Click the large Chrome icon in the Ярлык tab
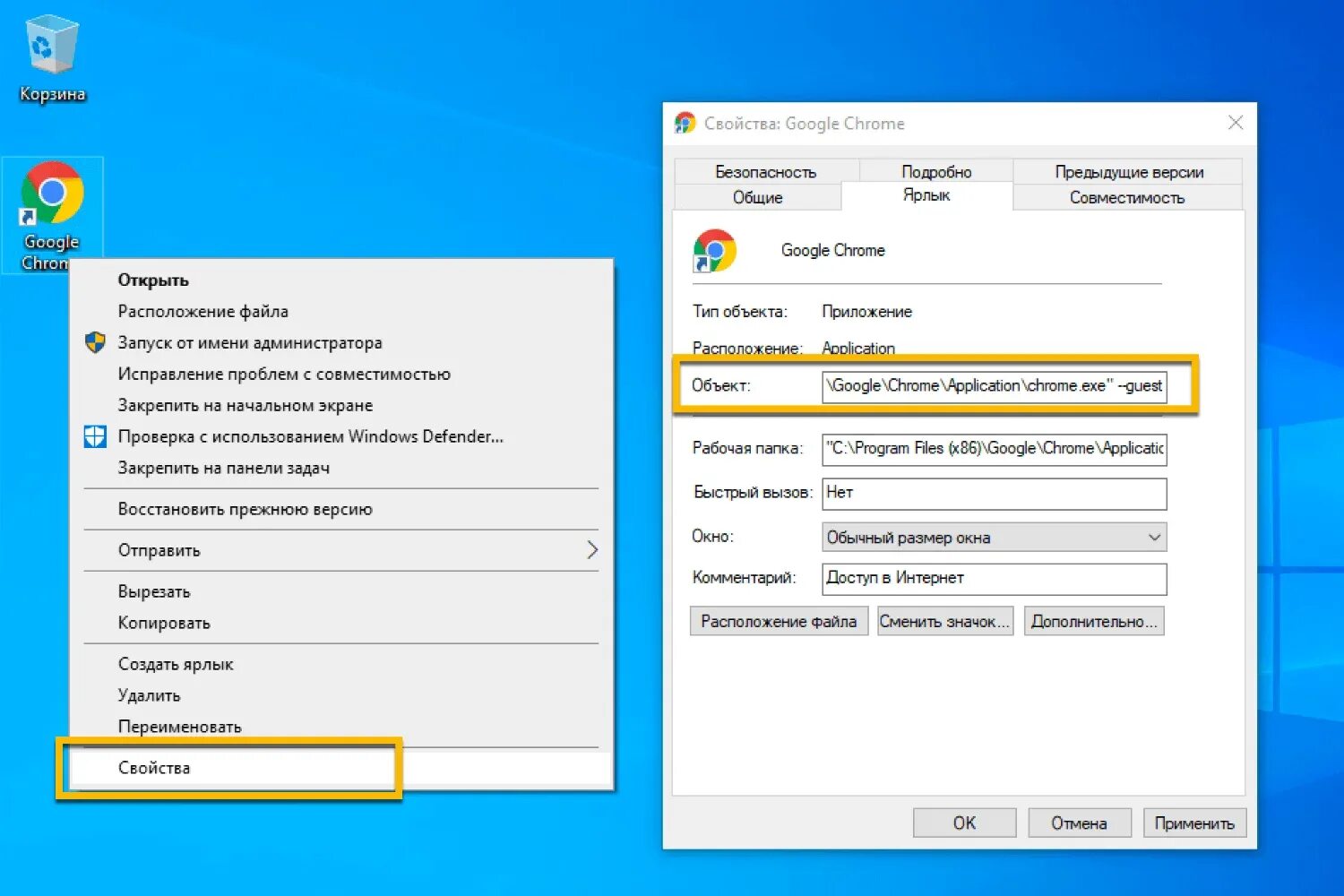The image size is (1344, 896). coord(714,251)
